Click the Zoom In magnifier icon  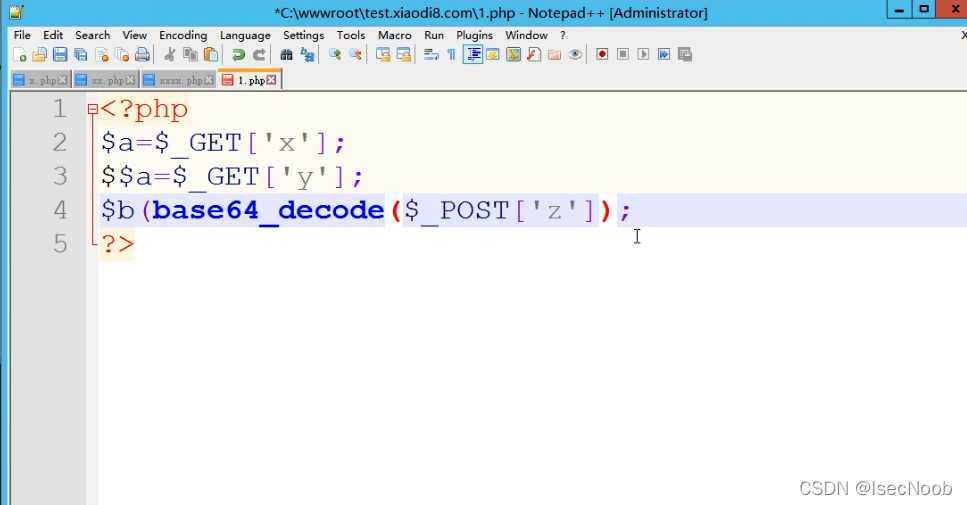pyautogui.click(x=335, y=55)
